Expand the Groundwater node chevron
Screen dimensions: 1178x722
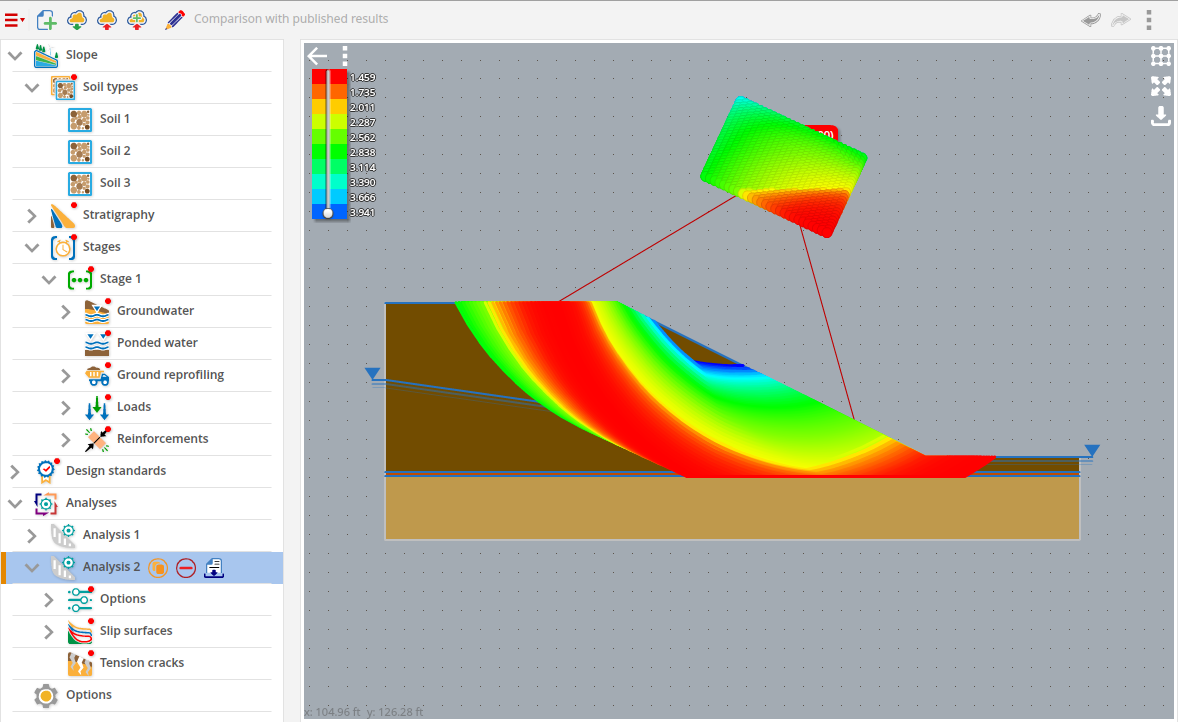(x=66, y=311)
